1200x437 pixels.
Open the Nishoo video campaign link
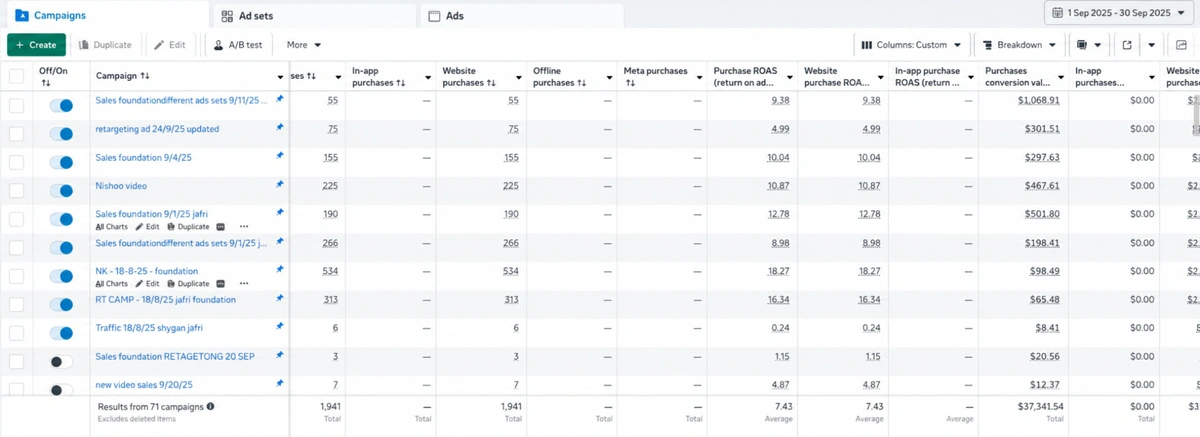tap(123, 185)
